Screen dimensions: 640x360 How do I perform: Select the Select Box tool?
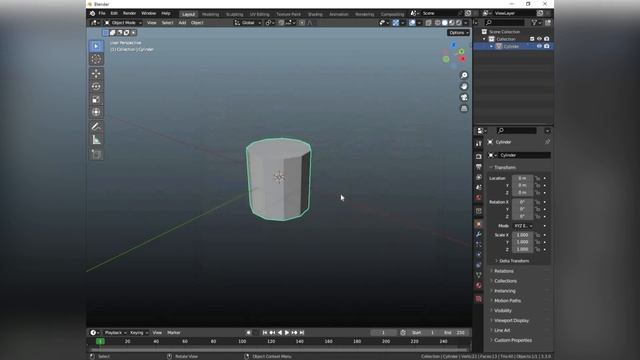click(x=96, y=46)
